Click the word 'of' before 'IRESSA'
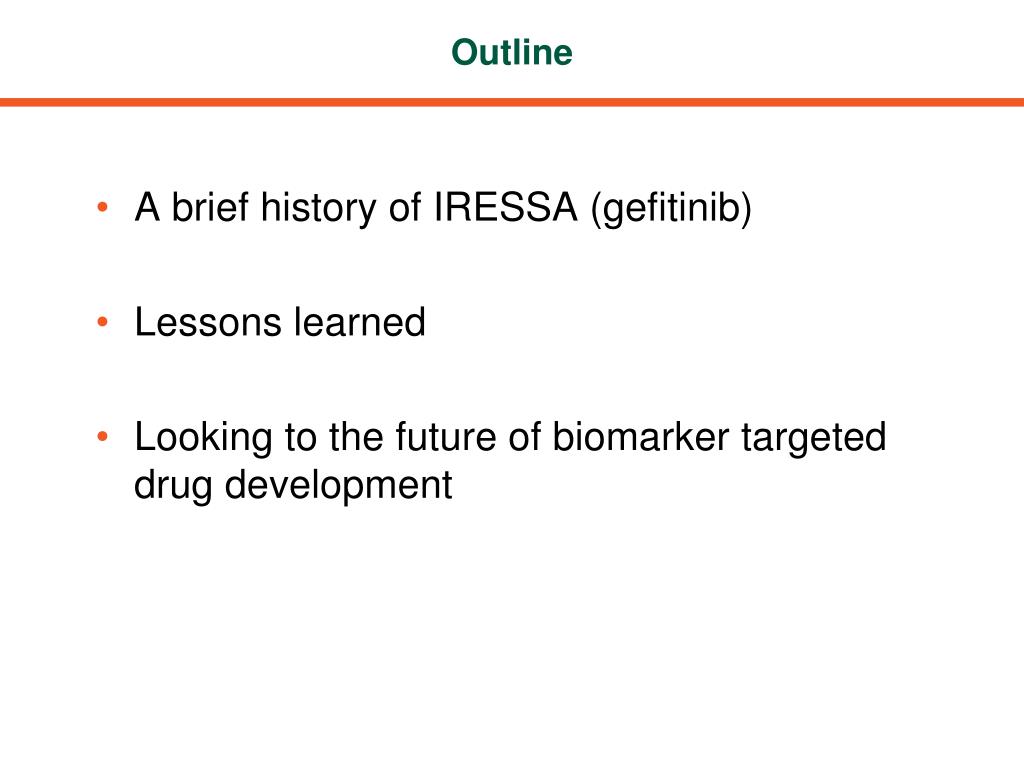This screenshot has height=768, width=1024. tap(405, 207)
